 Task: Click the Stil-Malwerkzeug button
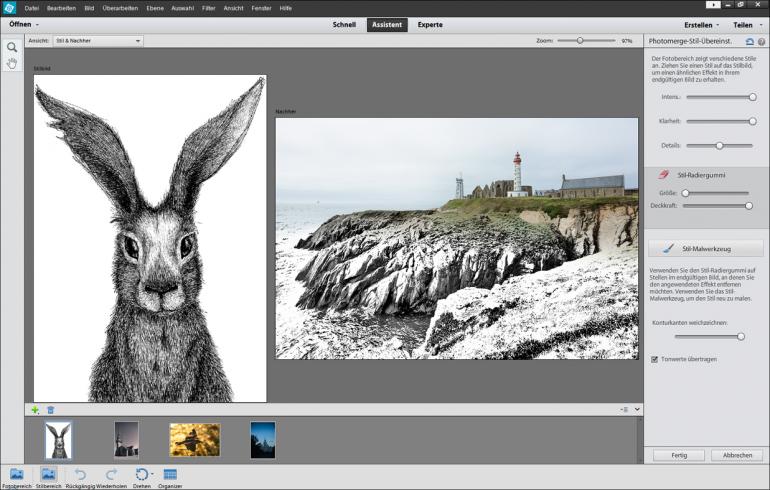pyautogui.click(x=706, y=249)
